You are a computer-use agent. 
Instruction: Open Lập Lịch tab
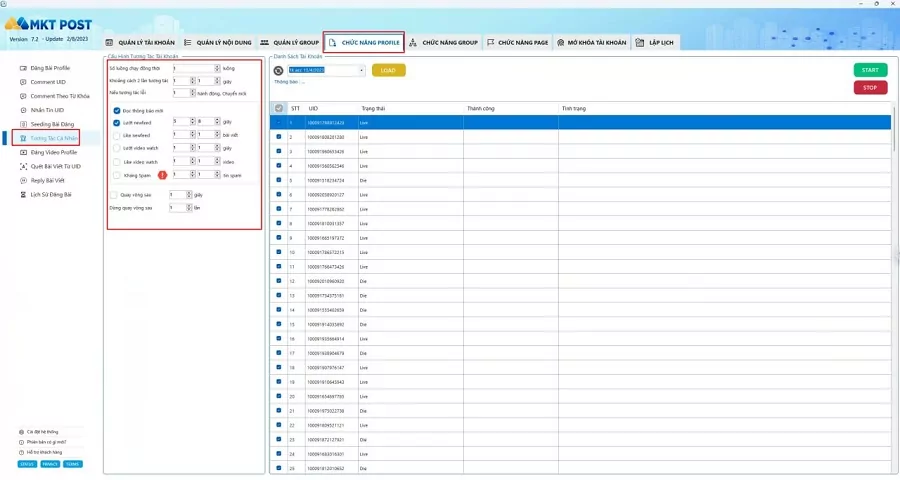point(654,42)
